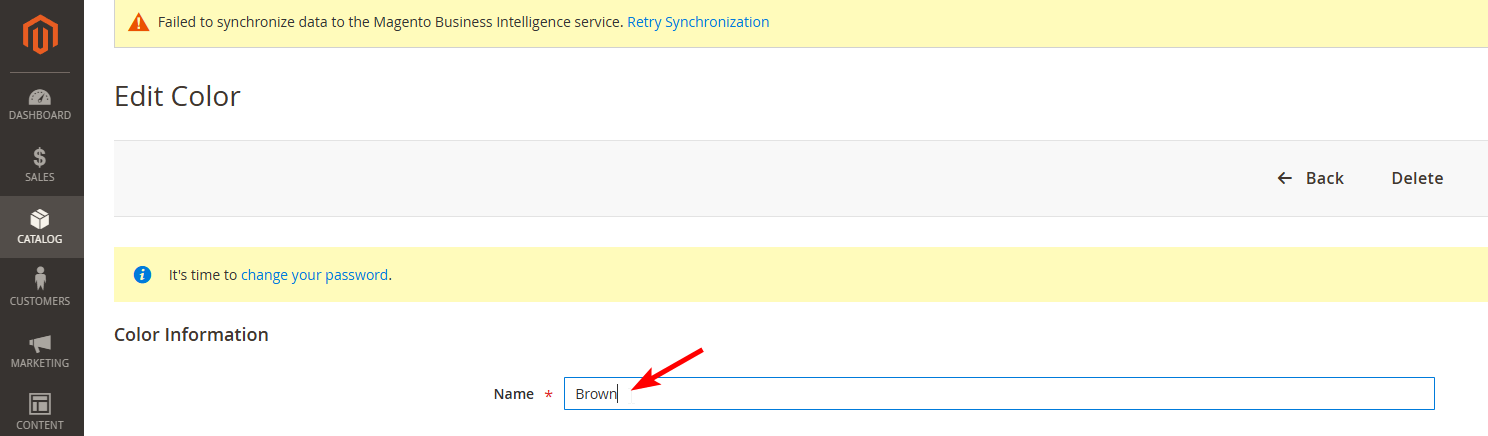Go Back using the arrow button
1488x436 pixels.
coord(1310,178)
